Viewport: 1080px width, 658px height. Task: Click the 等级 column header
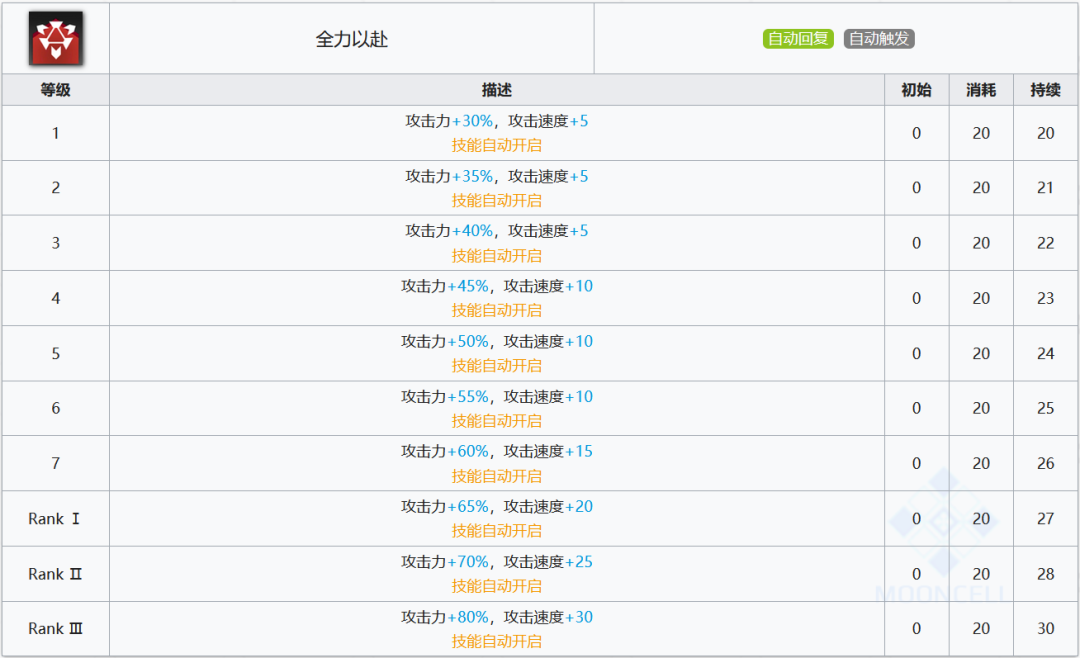pos(56,90)
